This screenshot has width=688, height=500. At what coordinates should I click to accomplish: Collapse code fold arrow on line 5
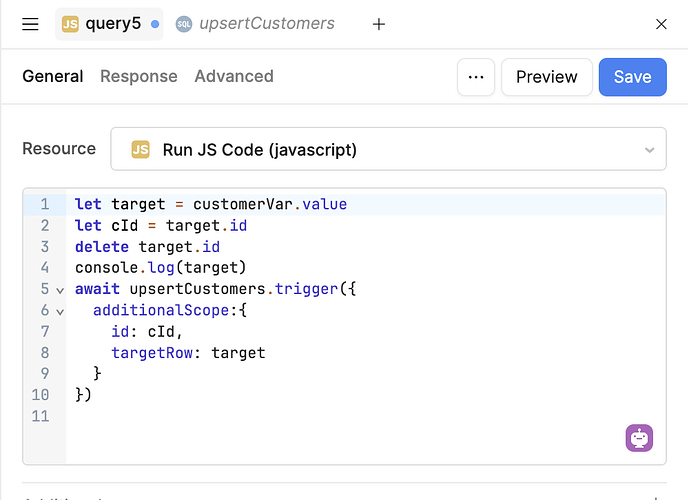(60, 290)
